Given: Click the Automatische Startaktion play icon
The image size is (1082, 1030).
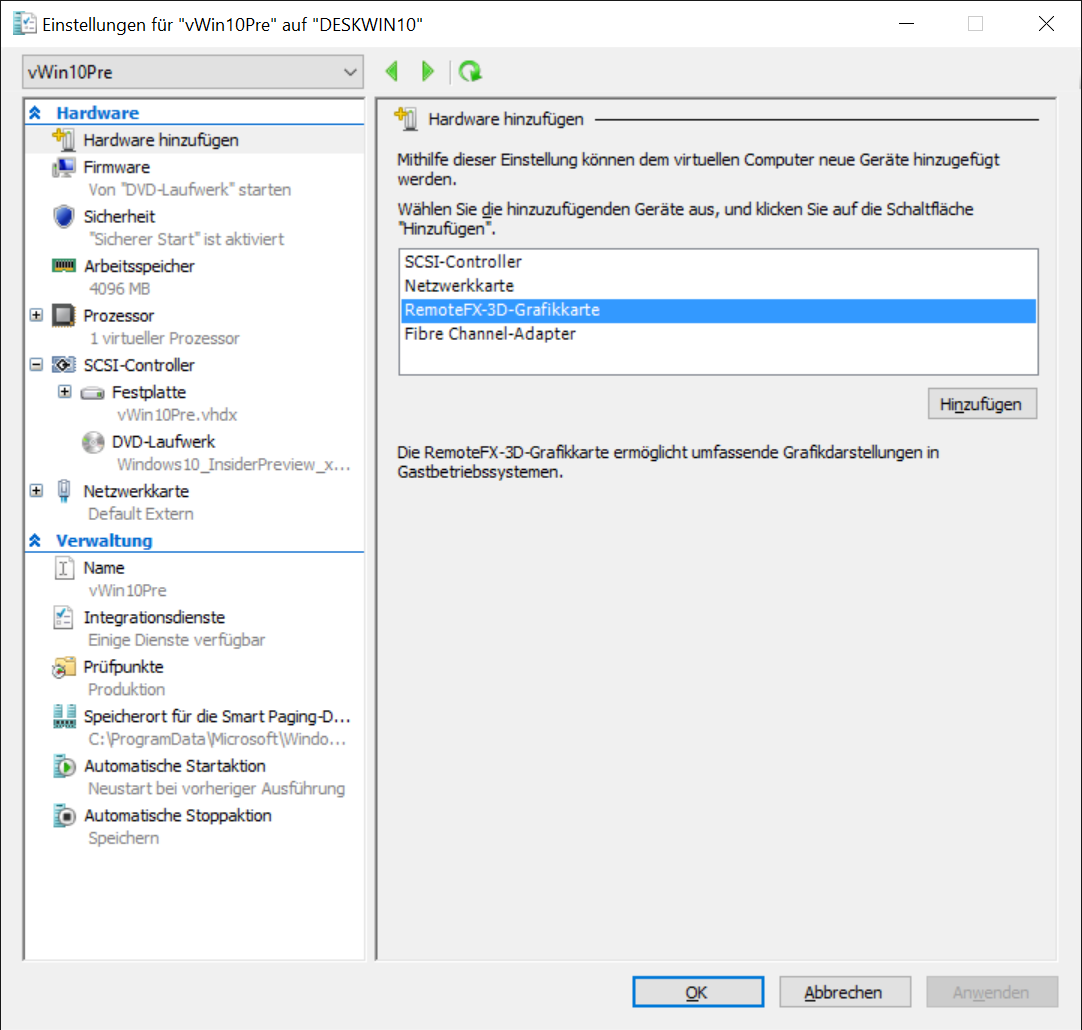Looking at the screenshot, I should coord(64,766).
